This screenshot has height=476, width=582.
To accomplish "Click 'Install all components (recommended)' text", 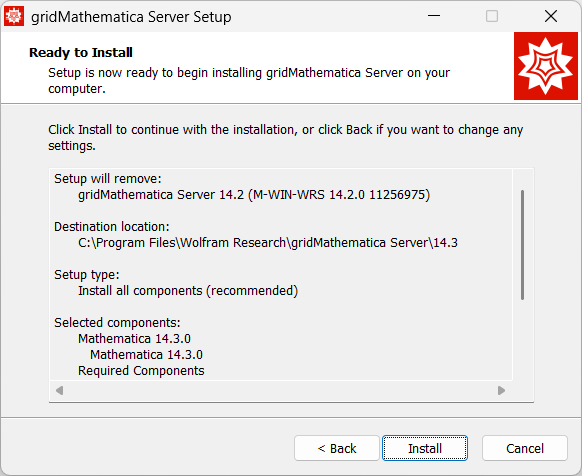I will point(188,291).
